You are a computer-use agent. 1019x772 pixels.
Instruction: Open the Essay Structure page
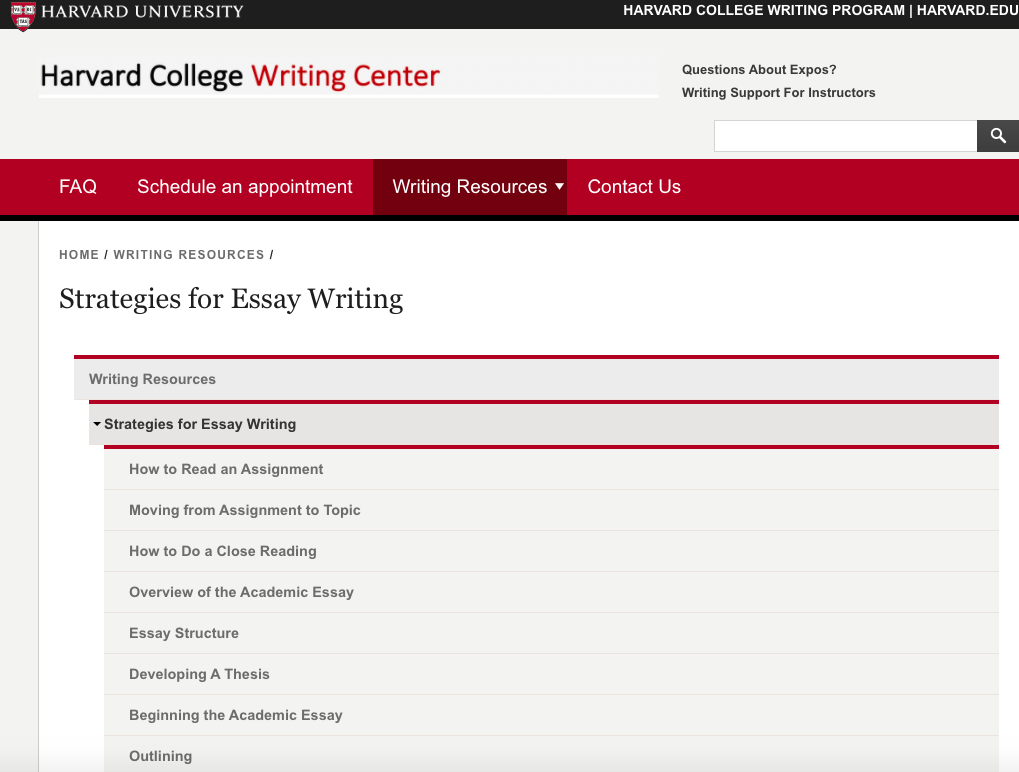[551, 633]
